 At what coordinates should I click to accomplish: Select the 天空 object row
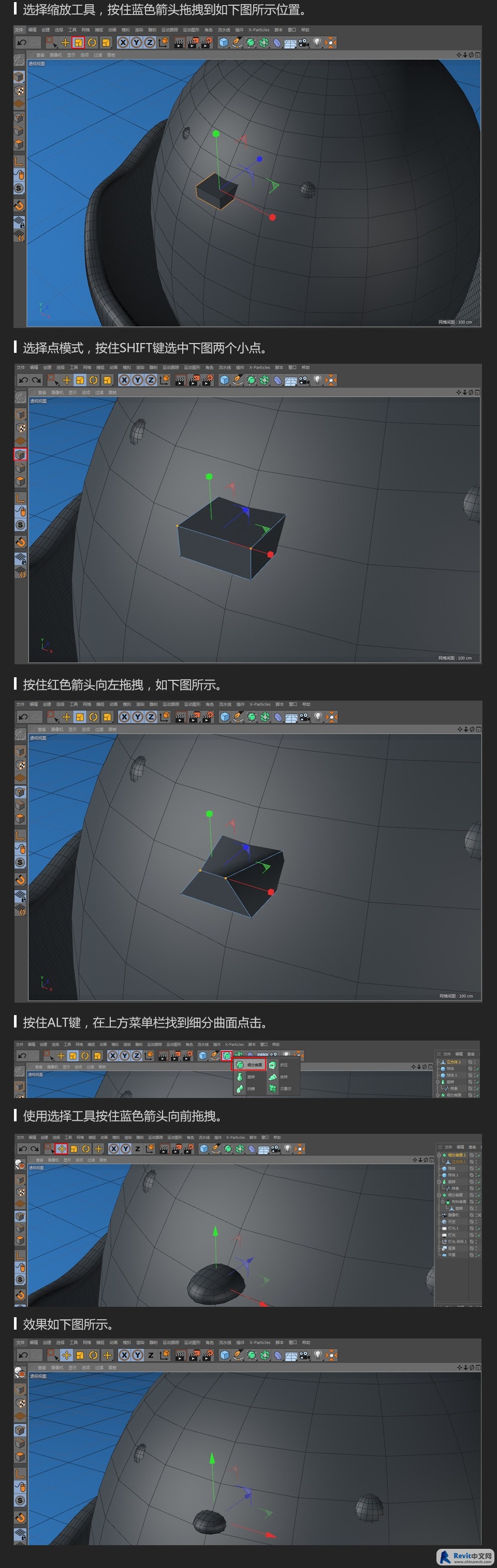point(451,1222)
